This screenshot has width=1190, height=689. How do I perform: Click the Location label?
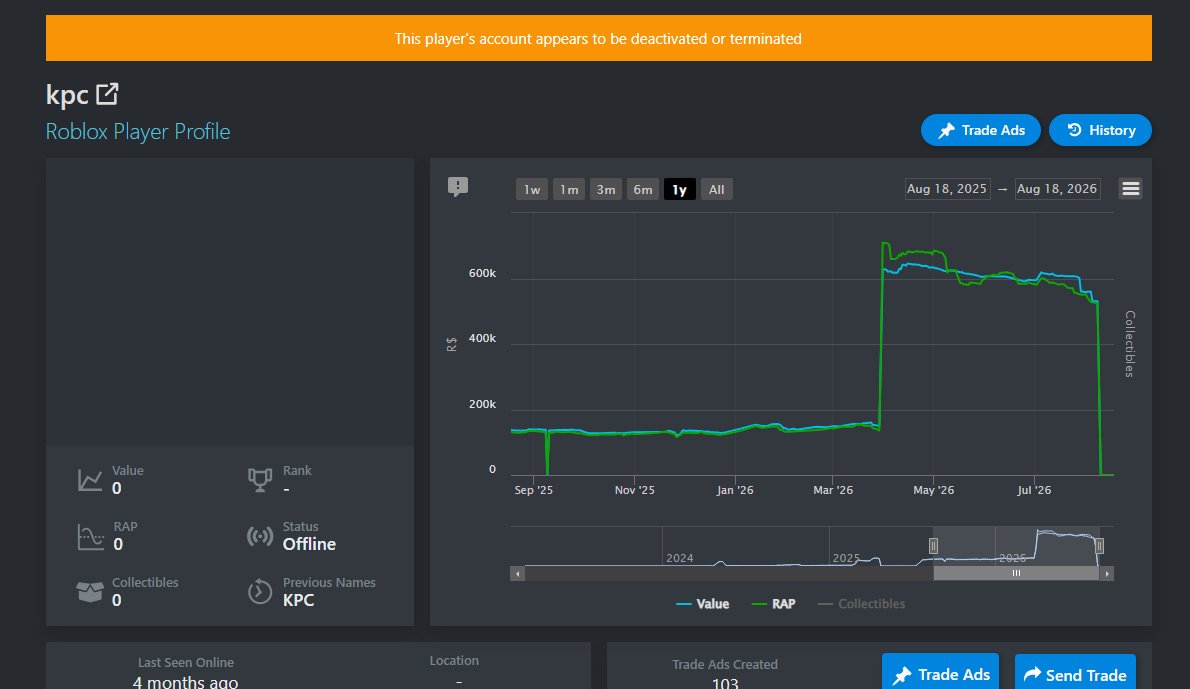[454, 661]
